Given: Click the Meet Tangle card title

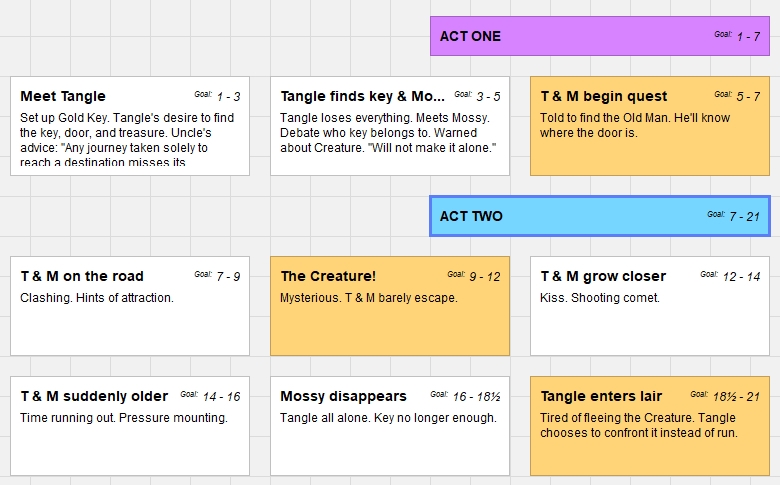Looking at the screenshot, I should point(63,96).
